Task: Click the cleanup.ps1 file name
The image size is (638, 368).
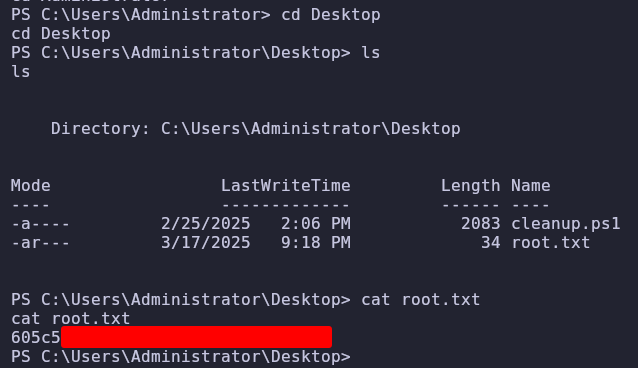Action: [x=566, y=223]
